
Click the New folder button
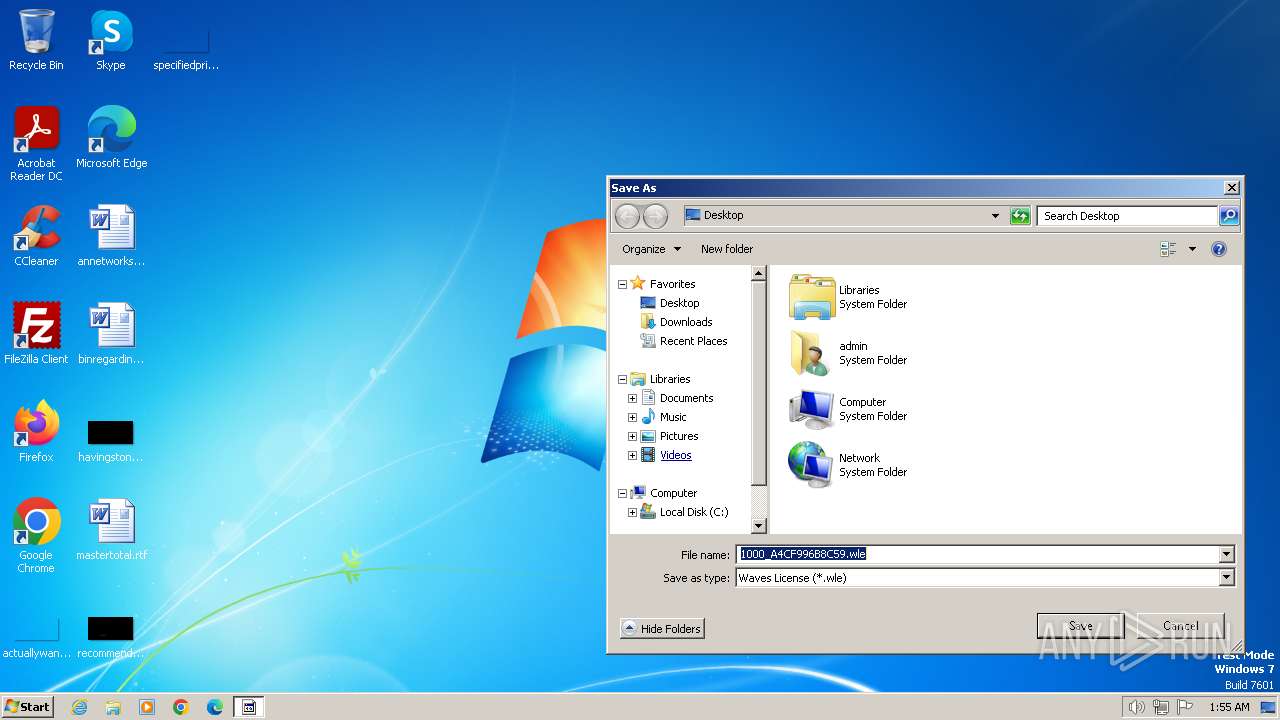[727, 249]
